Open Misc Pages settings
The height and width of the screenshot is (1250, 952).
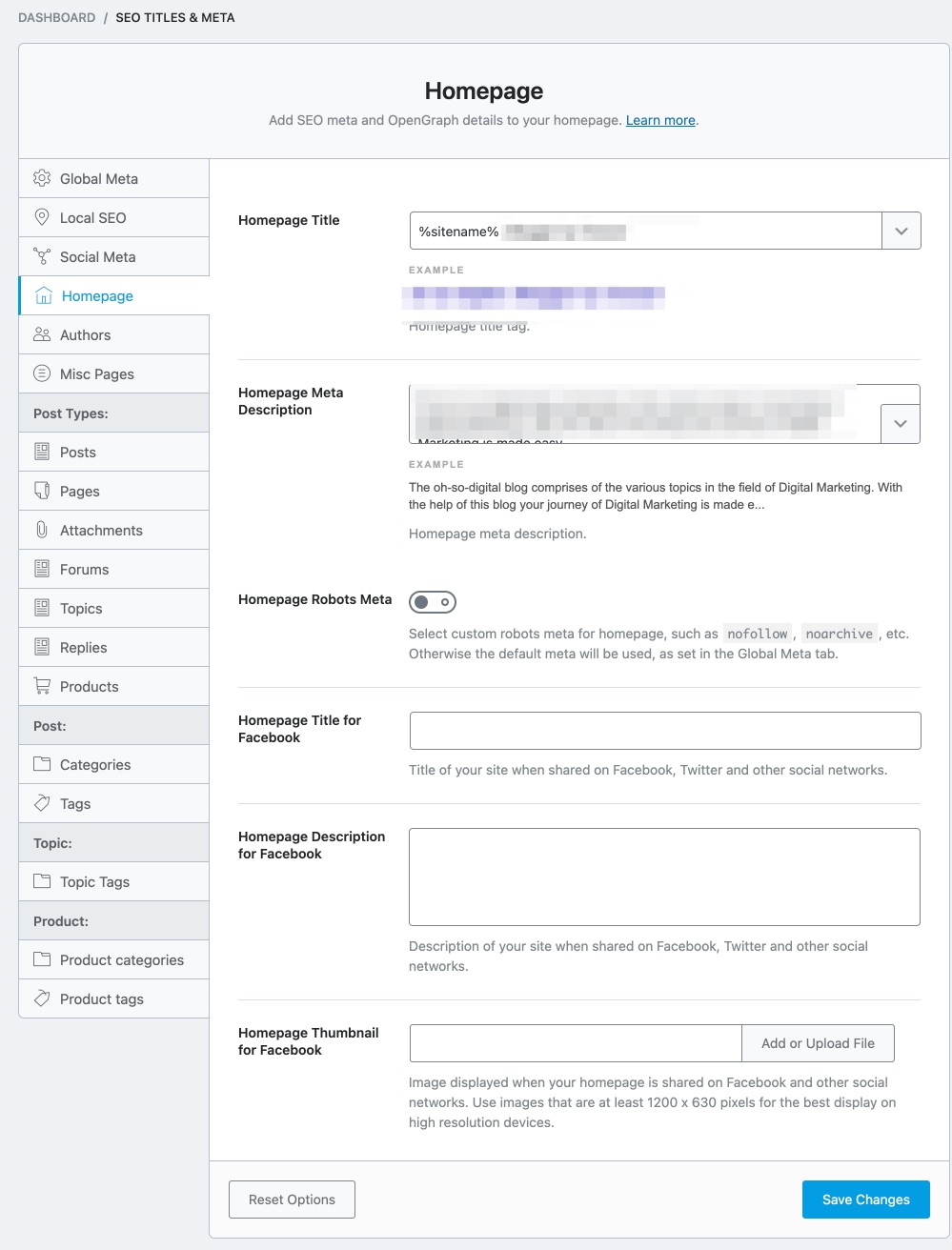click(x=96, y=373)
